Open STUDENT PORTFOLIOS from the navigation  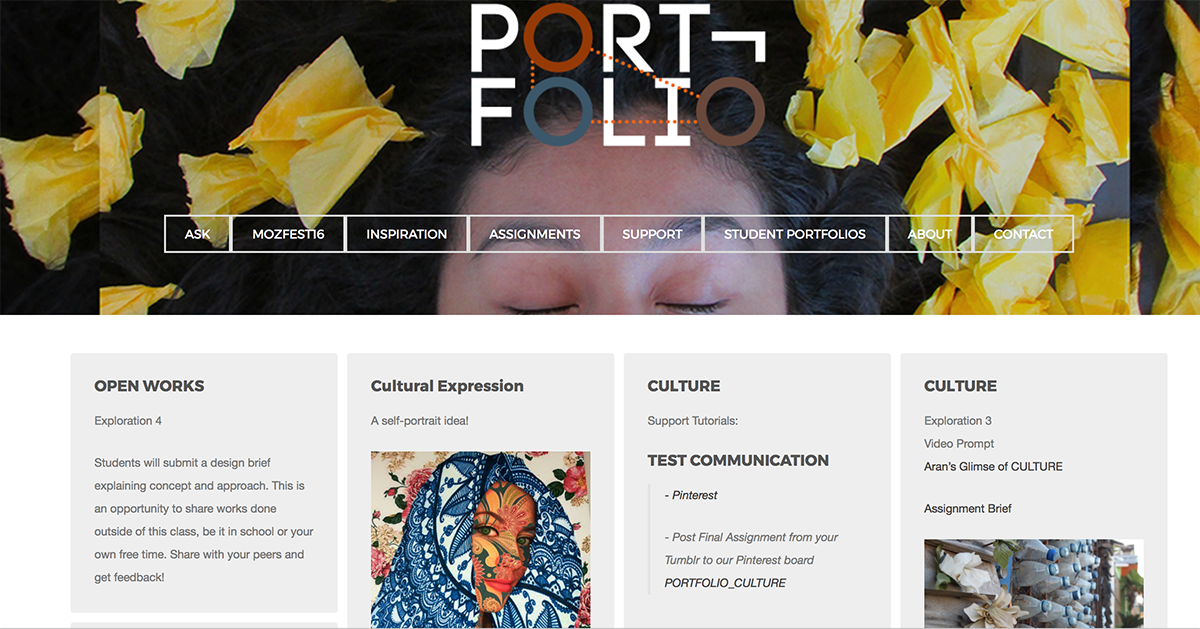pyautogui.click(x=795, y=234)
